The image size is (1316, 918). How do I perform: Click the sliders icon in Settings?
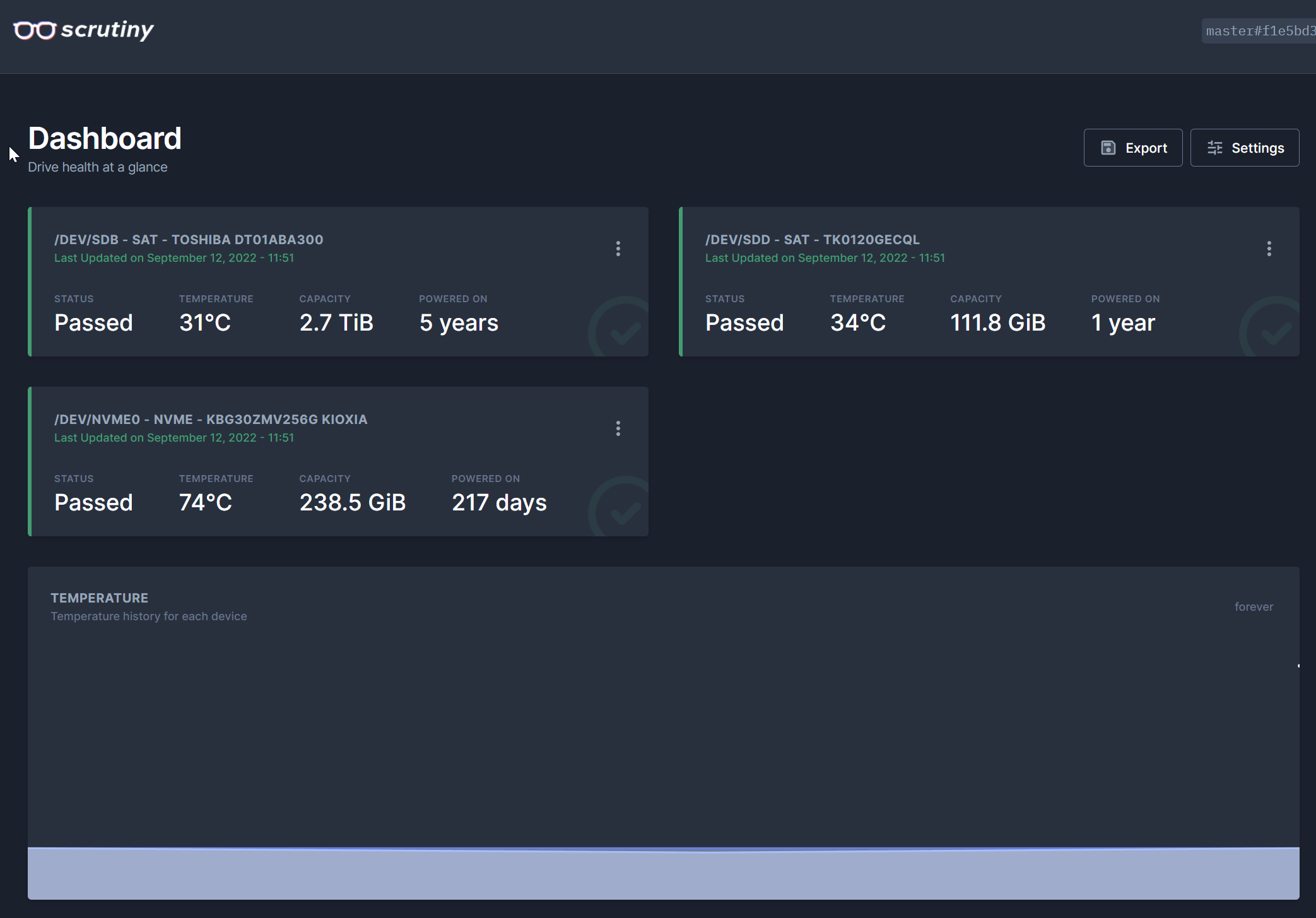click(x=1214, y=148)
